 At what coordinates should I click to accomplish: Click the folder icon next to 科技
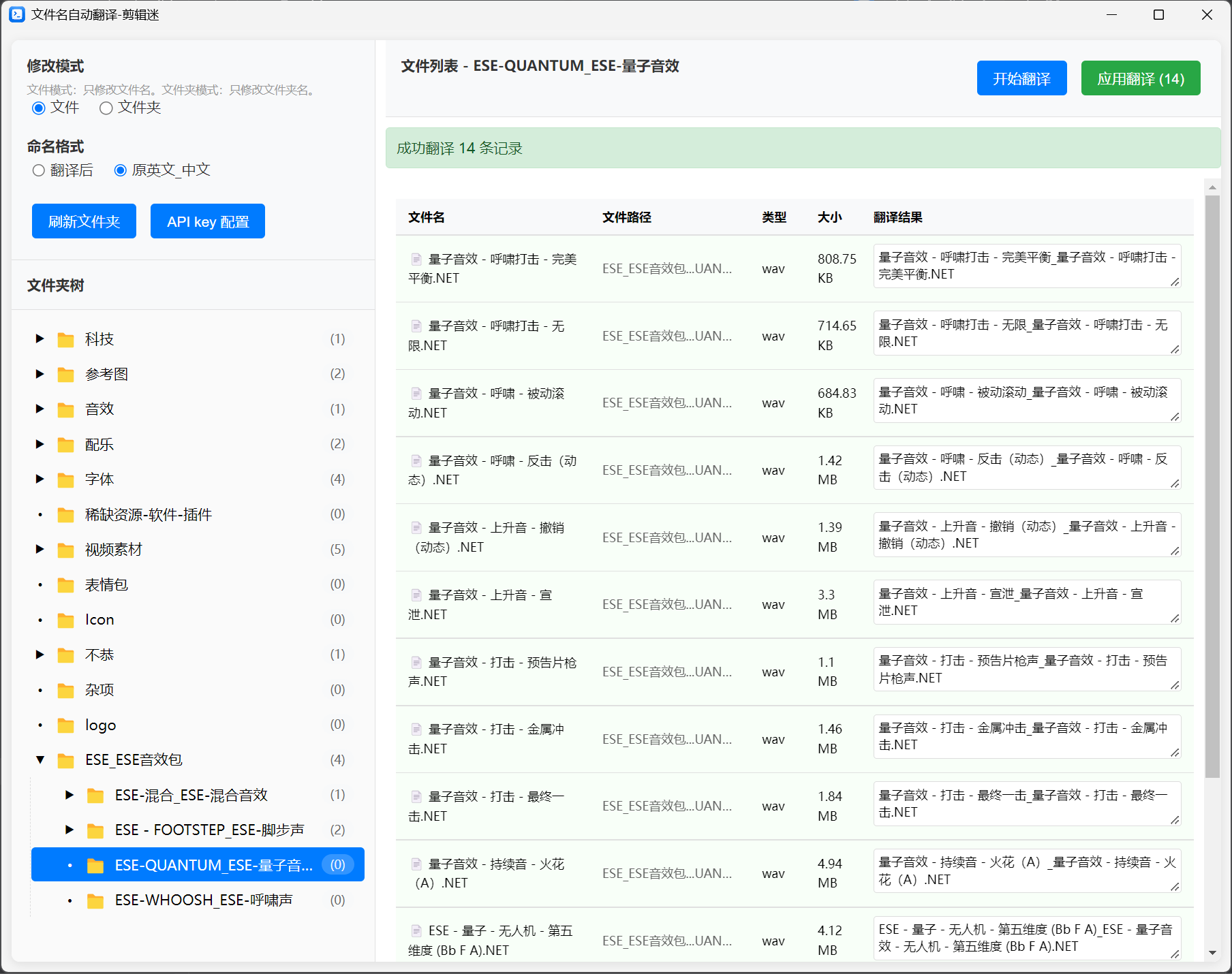(66, 339)
